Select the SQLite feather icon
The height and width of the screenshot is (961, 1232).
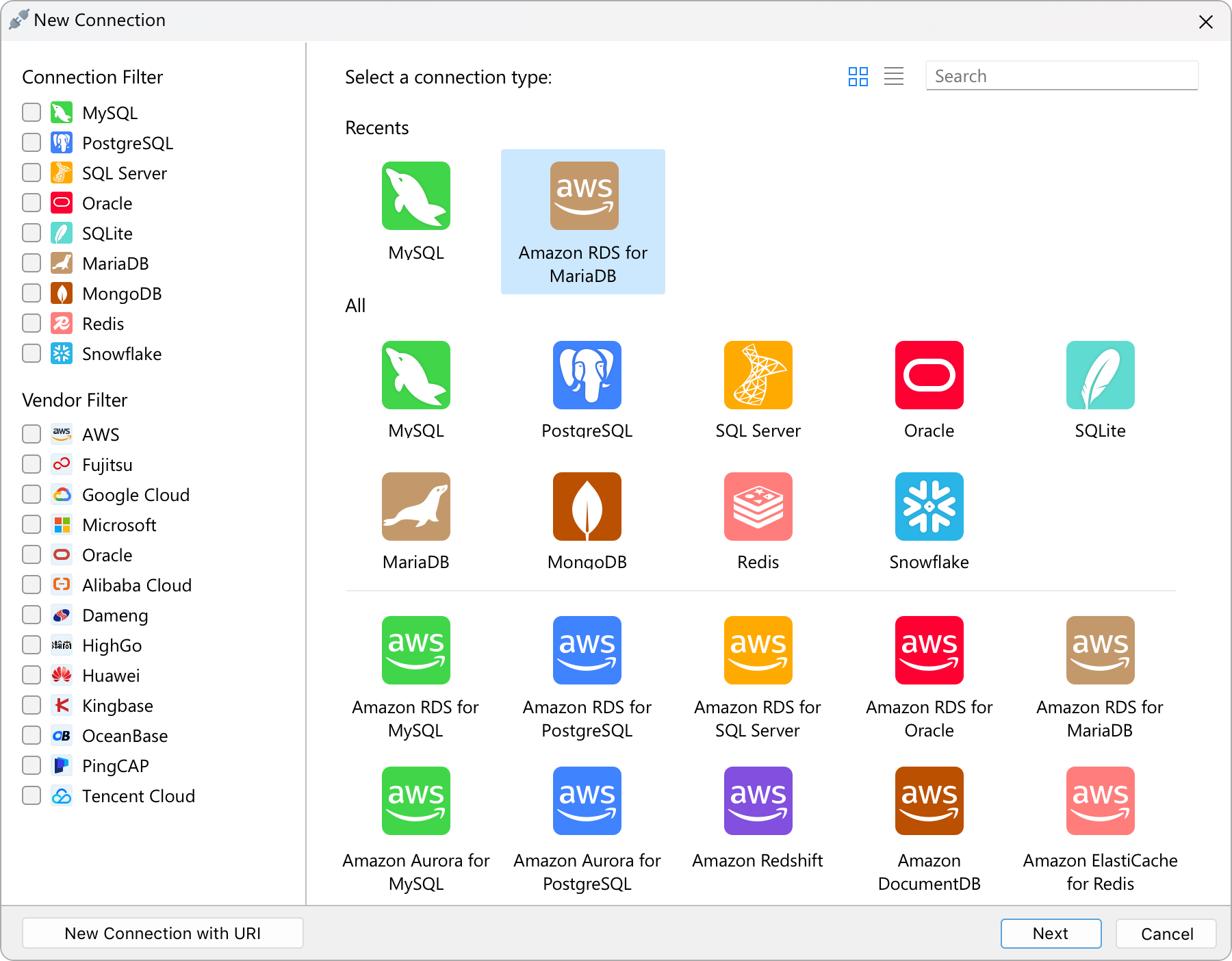[x=1100, y=375]
